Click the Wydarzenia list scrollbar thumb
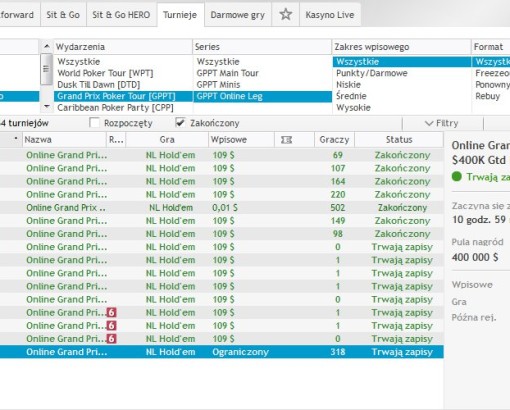 point(46,69)
